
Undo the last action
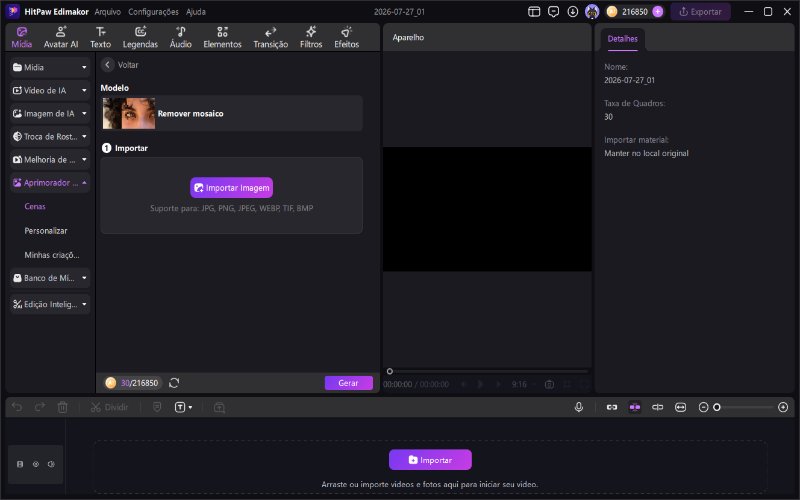(x=17, y=407)
